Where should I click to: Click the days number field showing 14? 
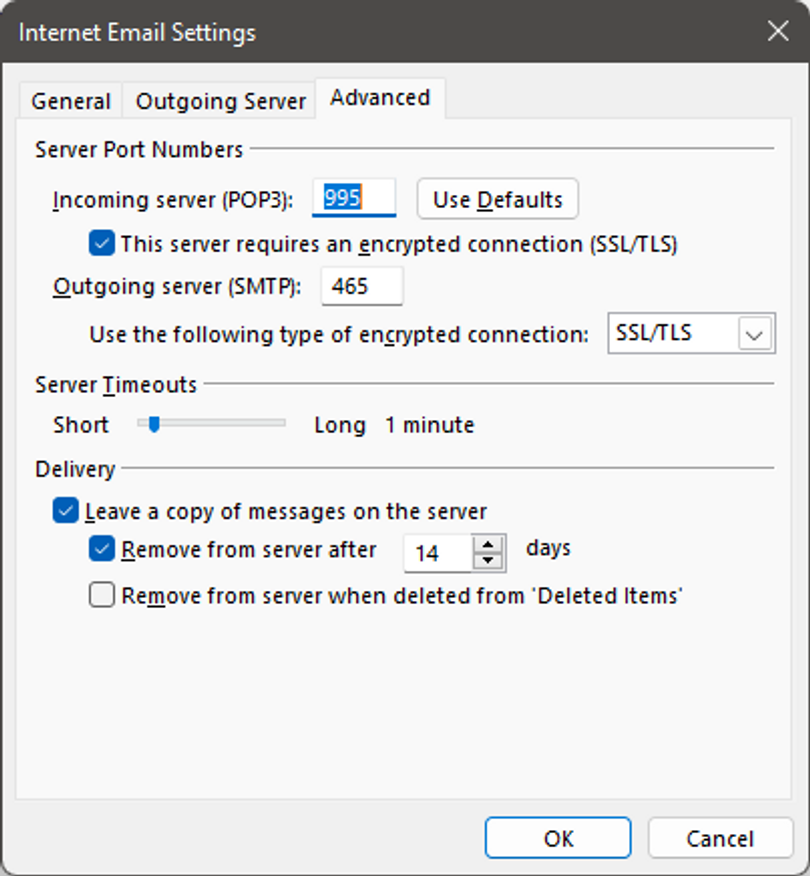click(435, 553)
